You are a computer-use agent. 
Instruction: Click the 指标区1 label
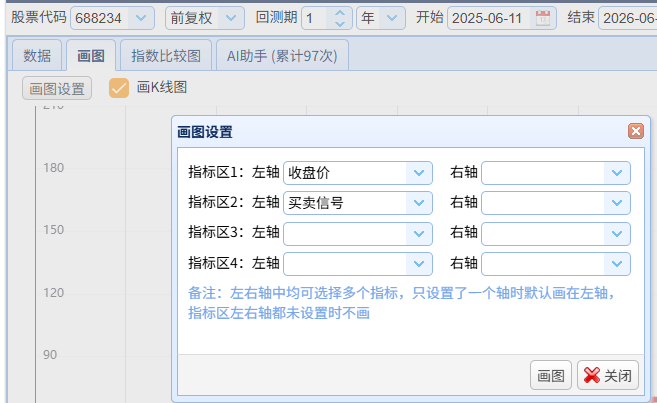[x=216, y=172]
